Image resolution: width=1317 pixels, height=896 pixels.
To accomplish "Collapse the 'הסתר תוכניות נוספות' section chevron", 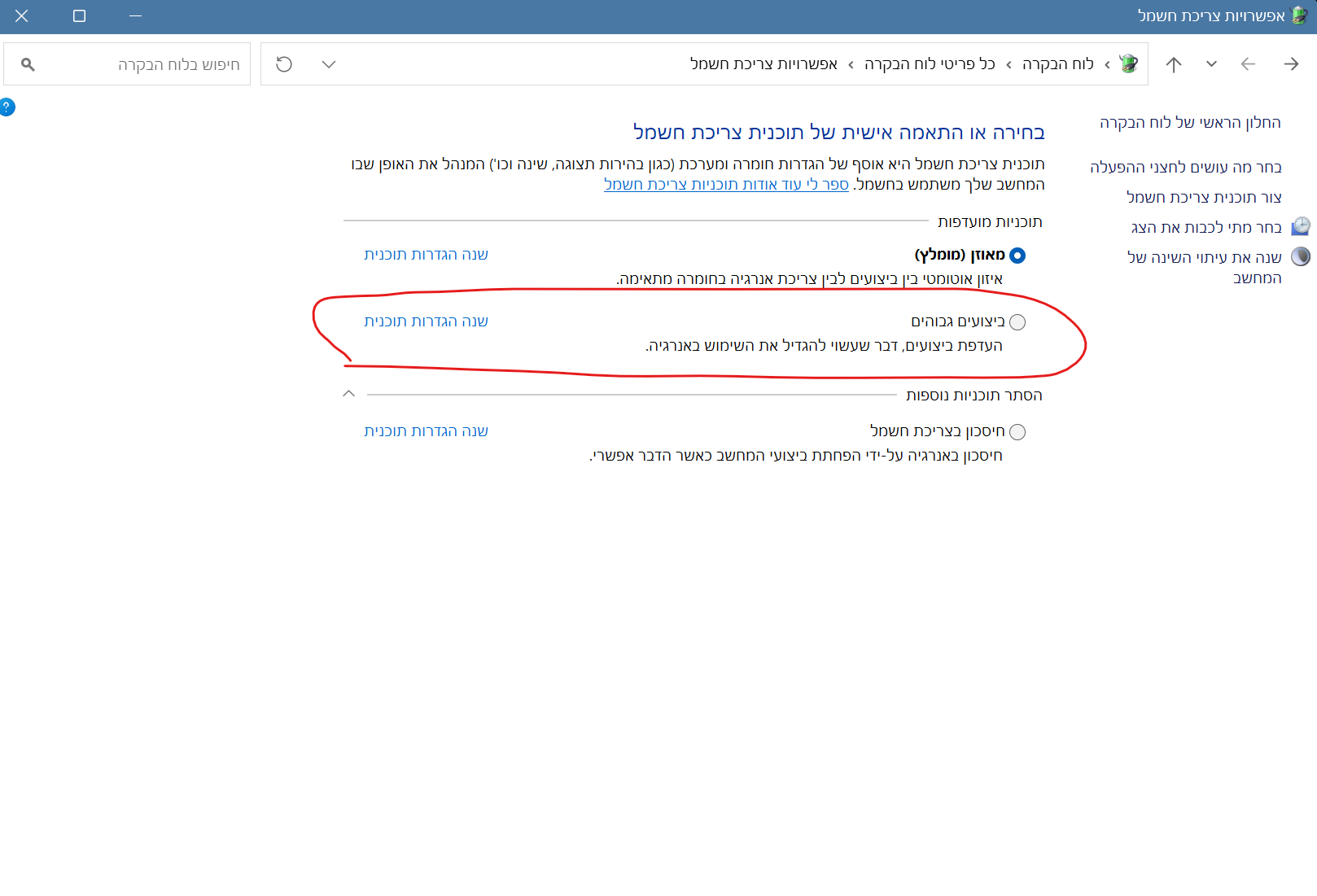I will pos(349,394).
